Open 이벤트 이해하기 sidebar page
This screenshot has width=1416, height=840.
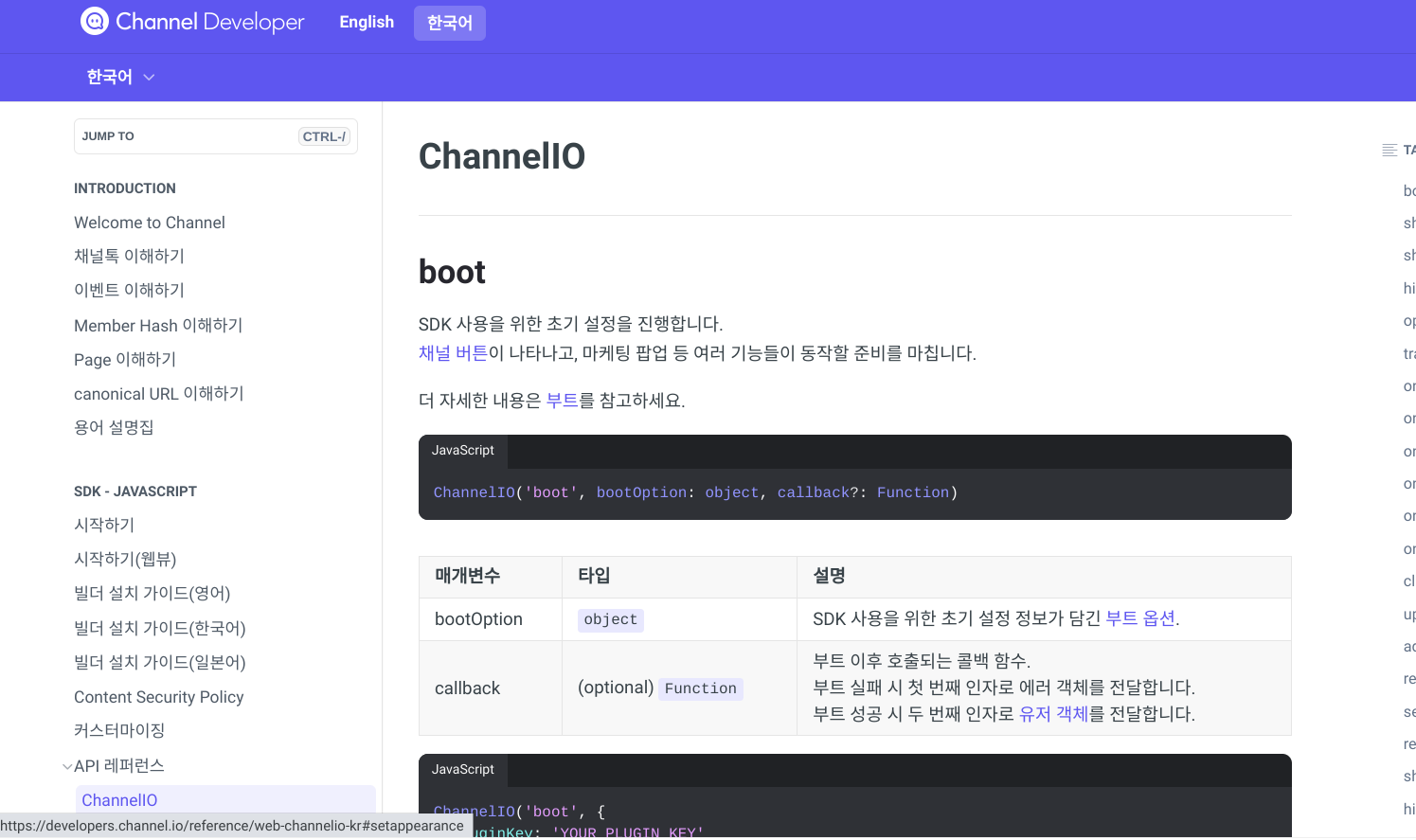click(129, 291)
